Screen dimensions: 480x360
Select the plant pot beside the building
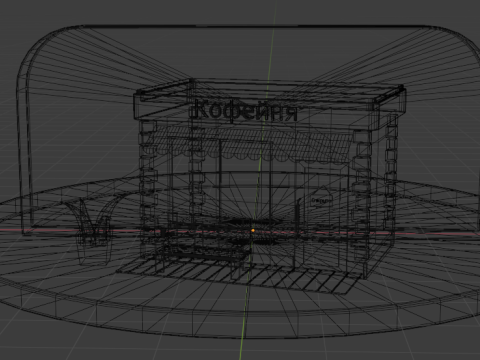click(95, 245)
